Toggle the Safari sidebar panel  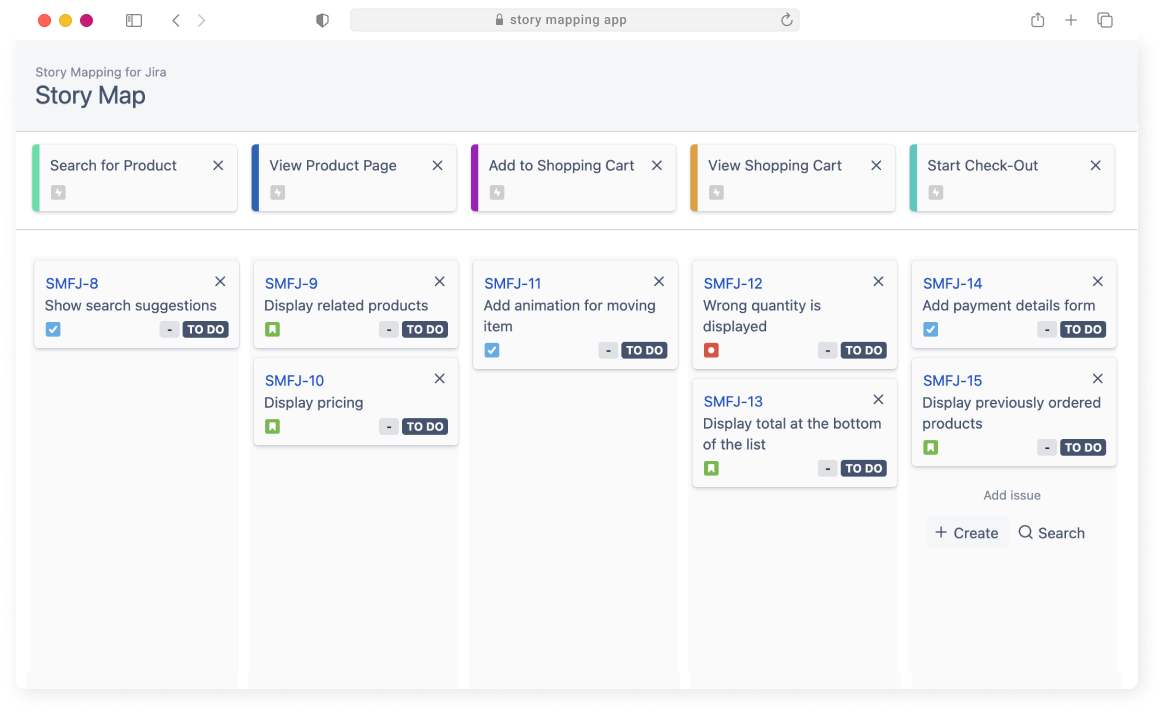click(133, 19)
